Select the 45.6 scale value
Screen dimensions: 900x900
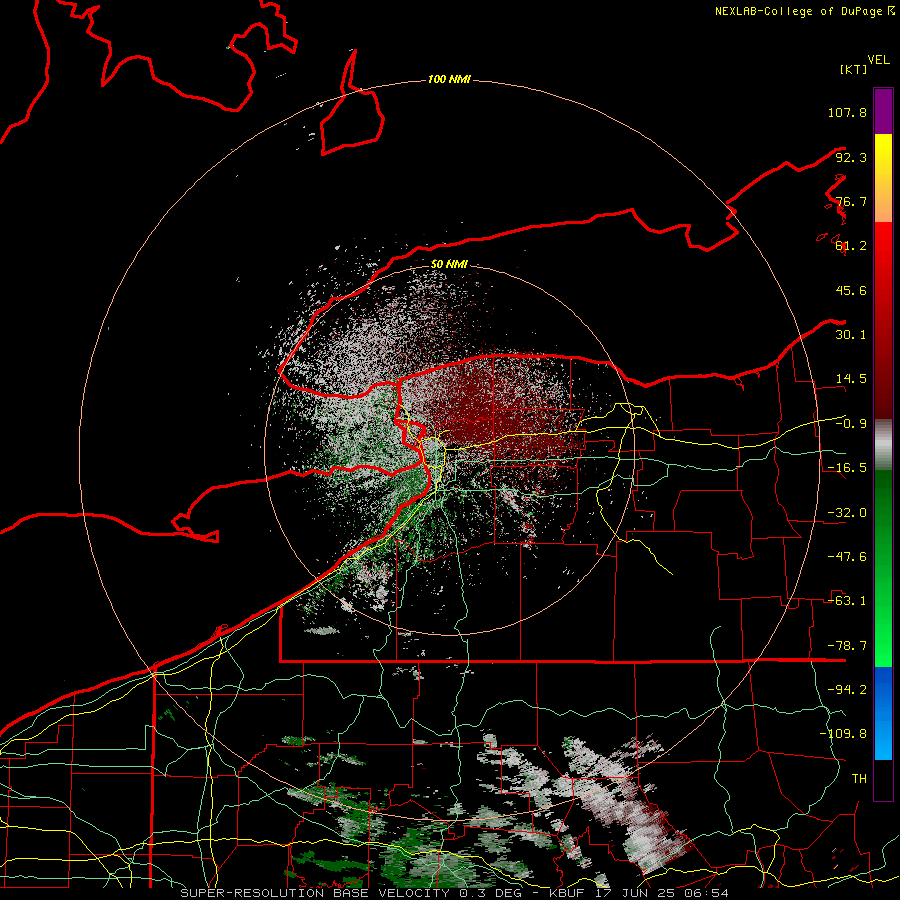851,290
